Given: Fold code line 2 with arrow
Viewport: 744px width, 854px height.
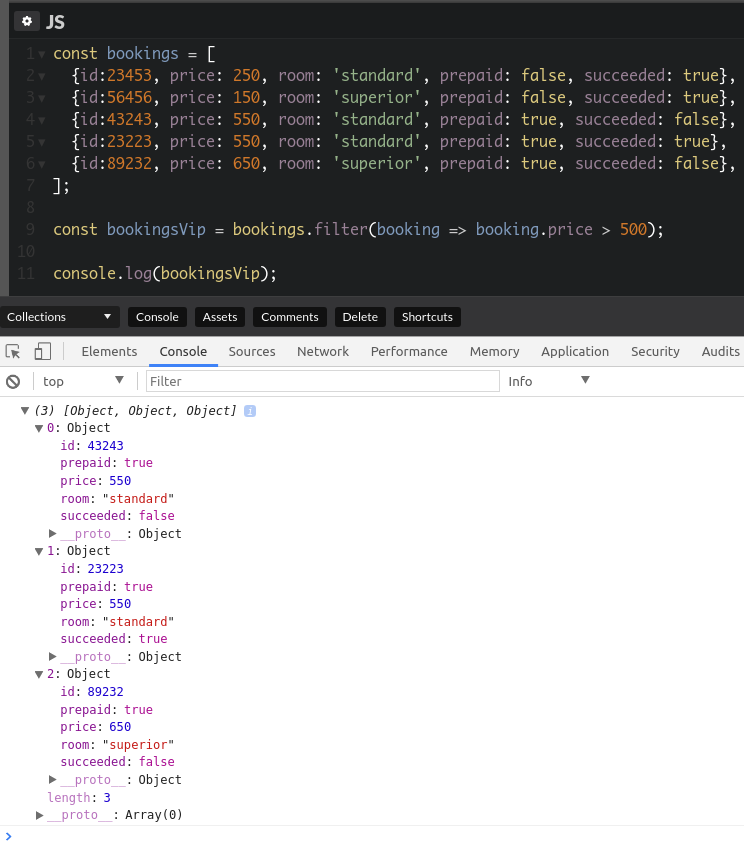Looking at the screenshot, I should pyautogui.click(x=41, y=76).
